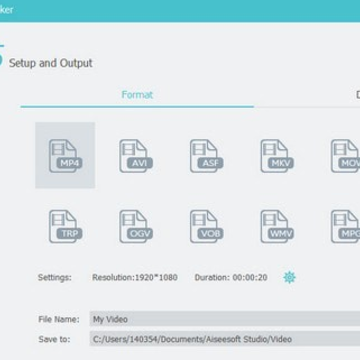The height and width of the screenshot is (360, 360).
Task: Select MKV as output format
Action: (x=277, y=156)
